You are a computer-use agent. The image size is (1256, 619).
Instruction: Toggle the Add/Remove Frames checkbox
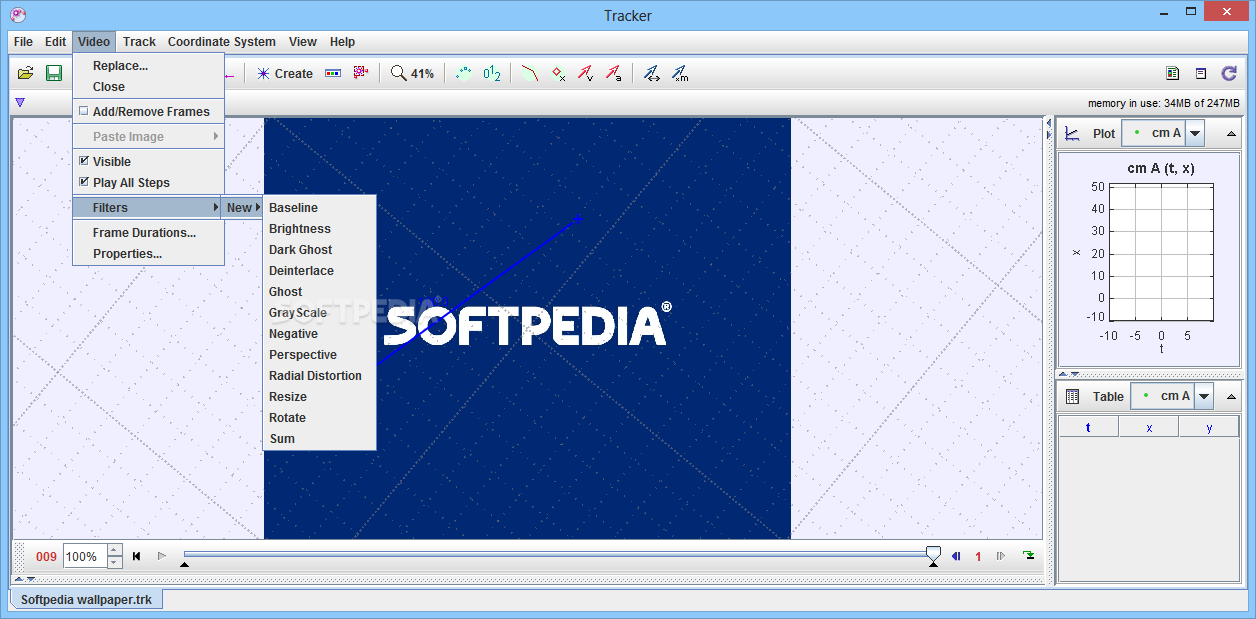[x=84, y=111]
